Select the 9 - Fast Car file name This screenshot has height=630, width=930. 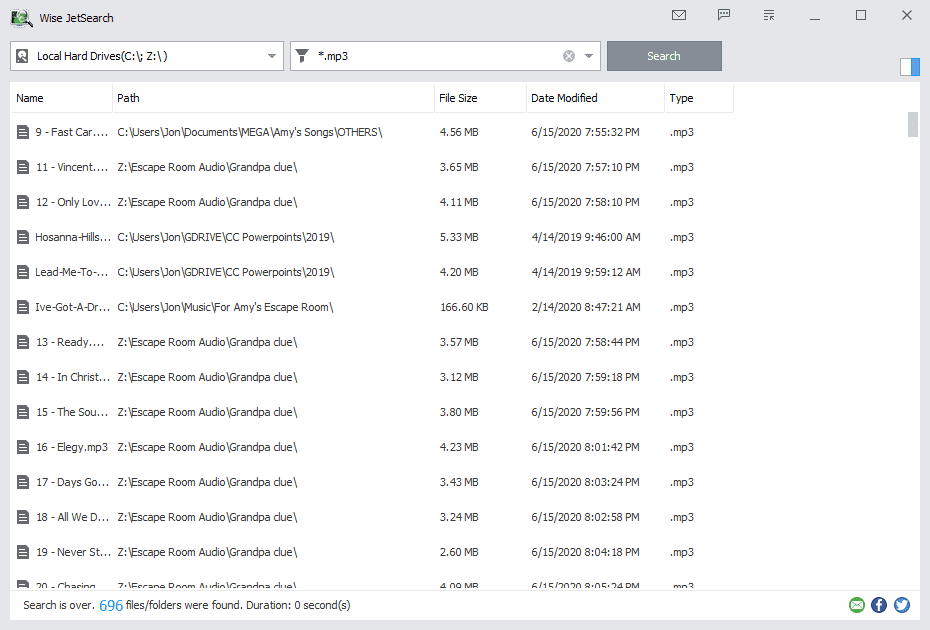[72, 132]
